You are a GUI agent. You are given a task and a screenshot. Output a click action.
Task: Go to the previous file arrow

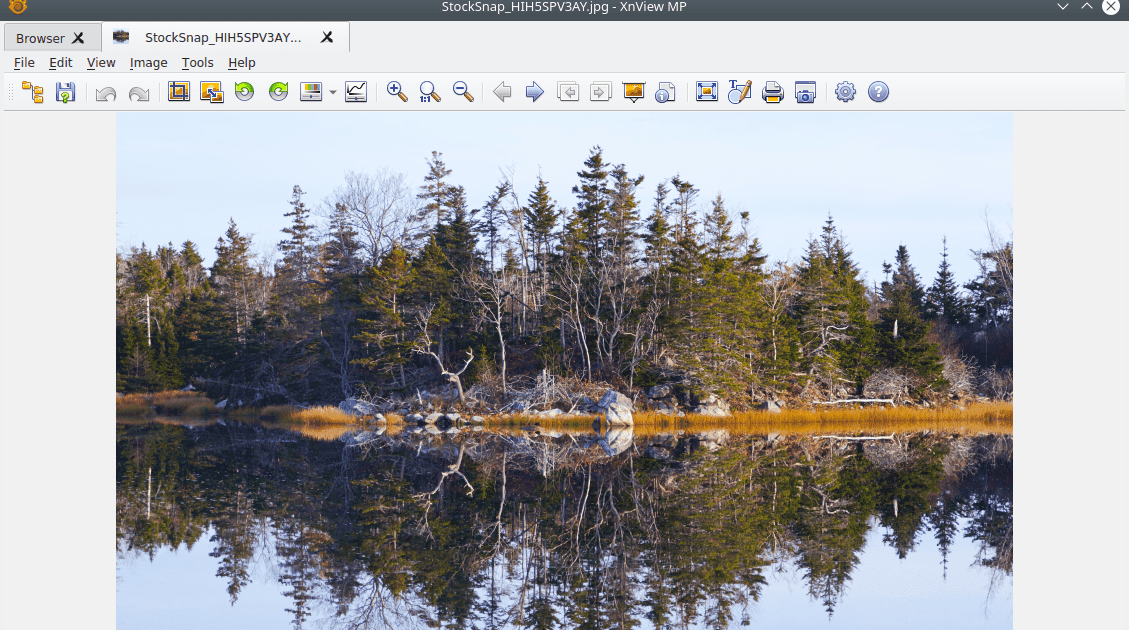[x=502, y=91]
